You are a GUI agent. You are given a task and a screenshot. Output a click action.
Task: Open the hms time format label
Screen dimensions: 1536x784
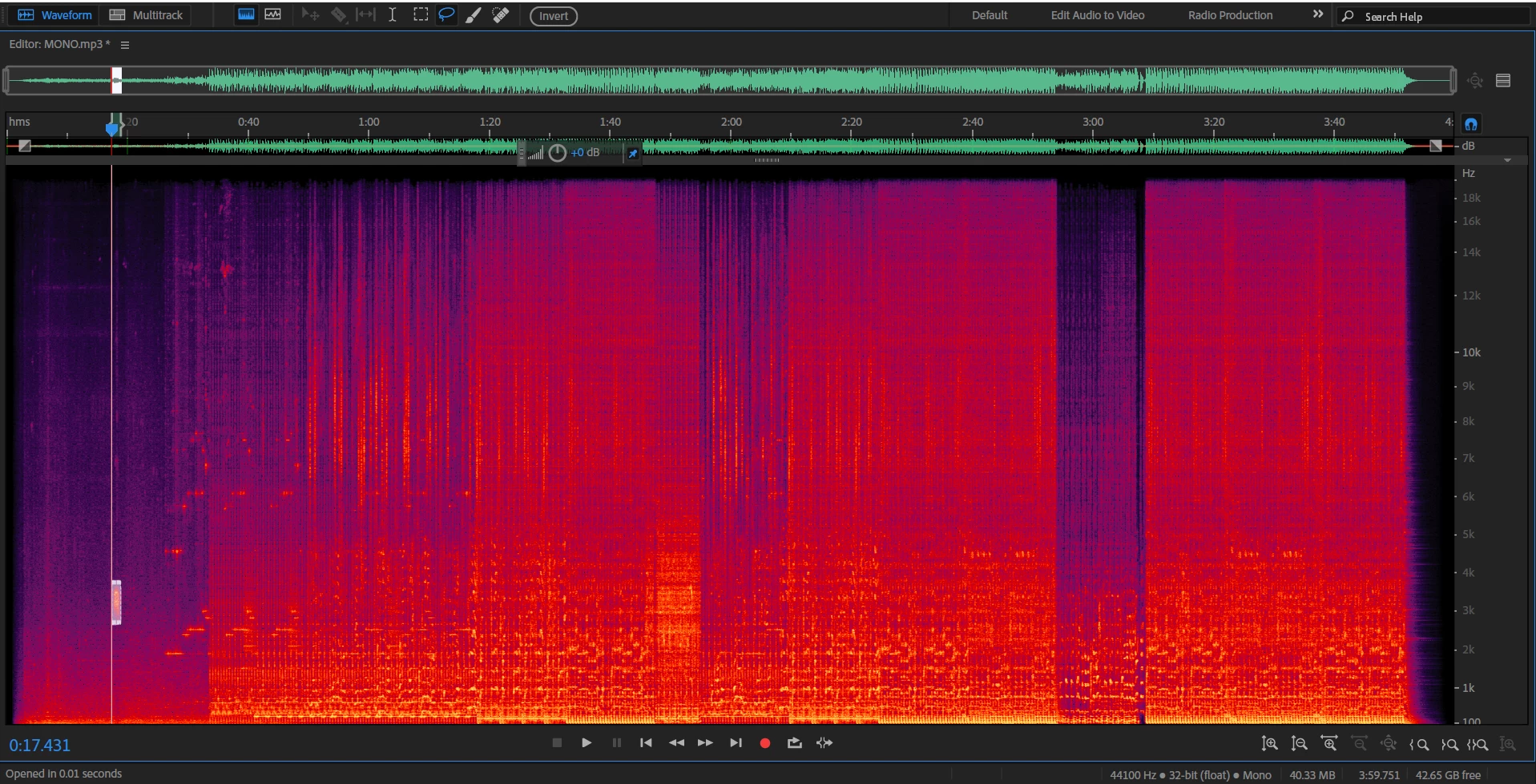19,122
